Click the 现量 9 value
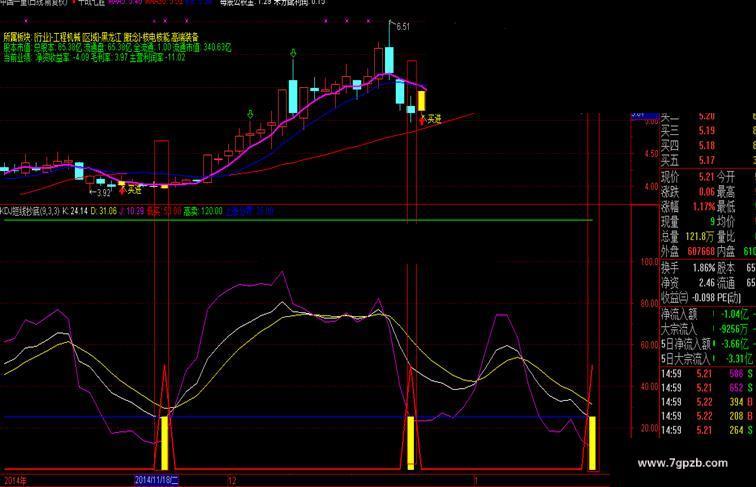 [x=712, y=222]
